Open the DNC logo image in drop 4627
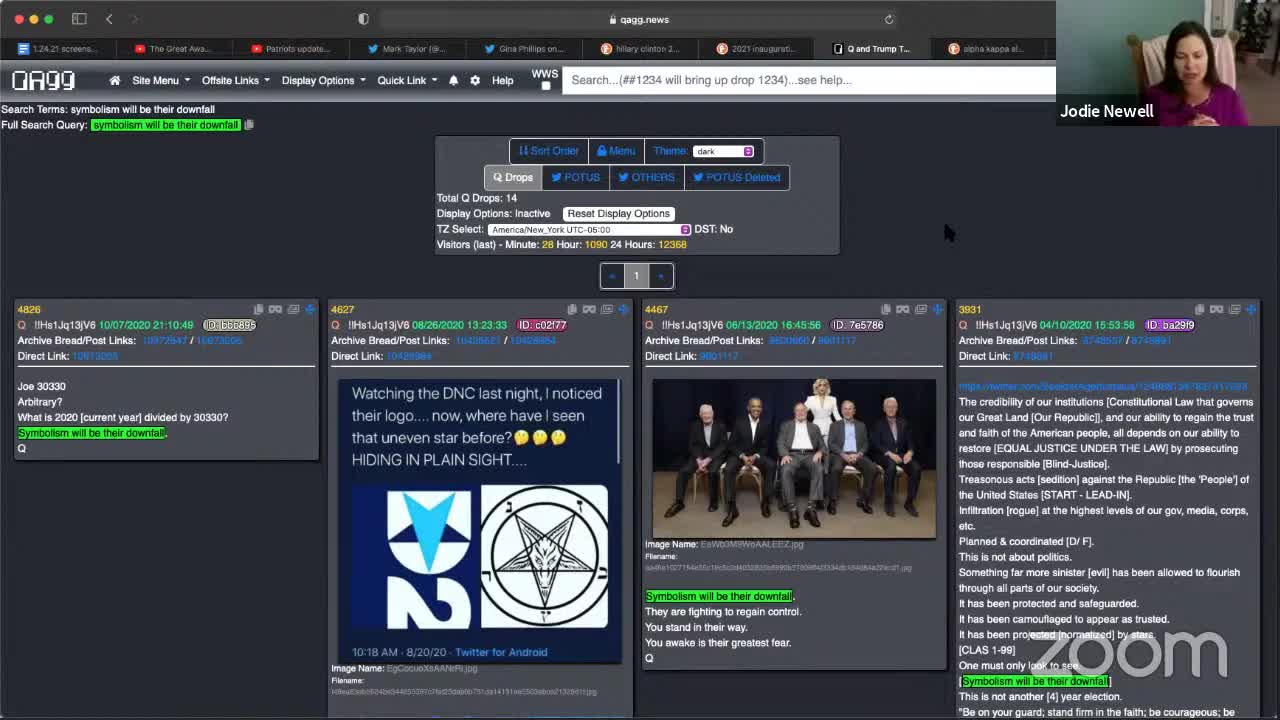This screenshot has width=1280, height=720. click(x=479, y=520)
